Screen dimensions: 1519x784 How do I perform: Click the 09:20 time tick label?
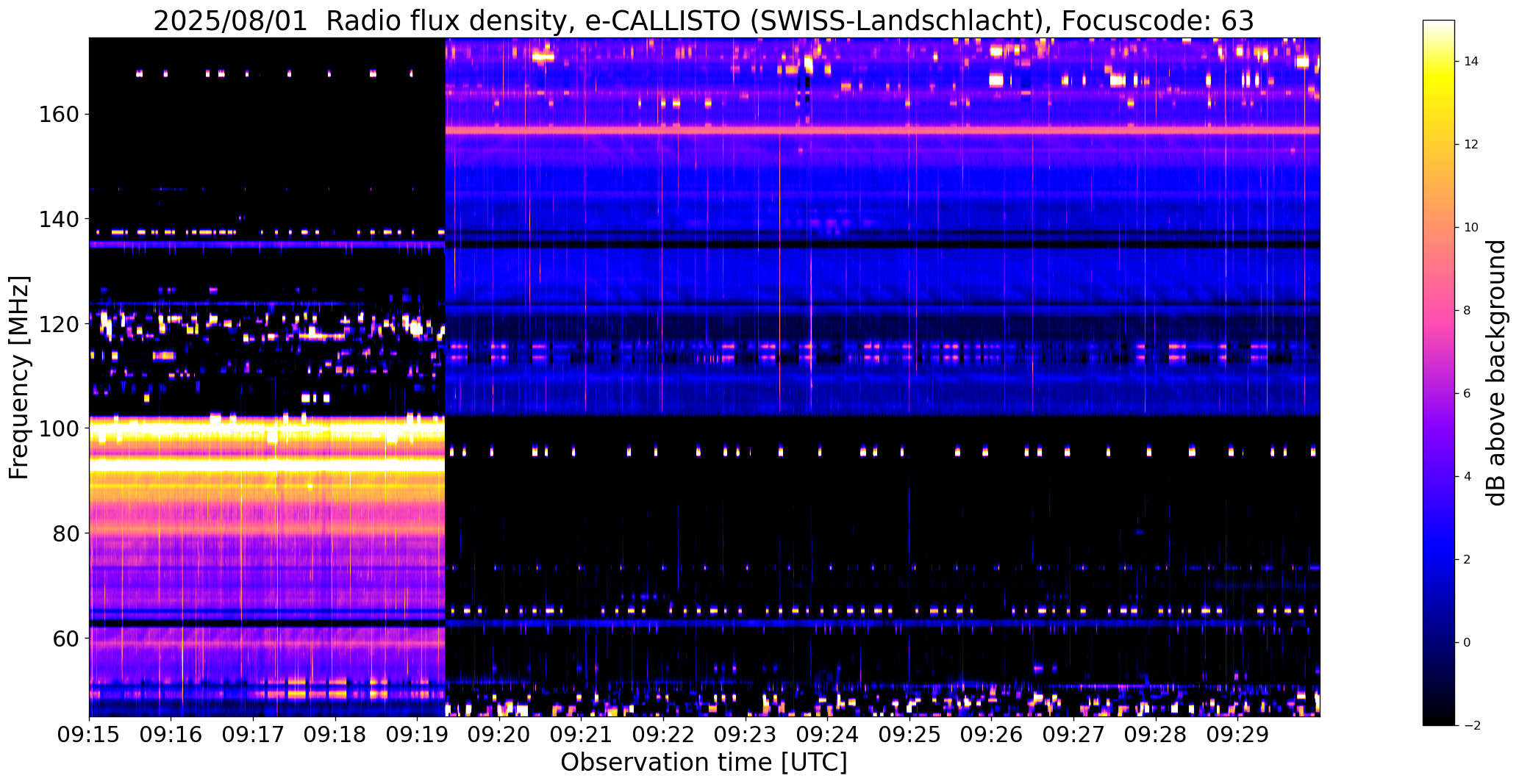click(x=500, y=734)
